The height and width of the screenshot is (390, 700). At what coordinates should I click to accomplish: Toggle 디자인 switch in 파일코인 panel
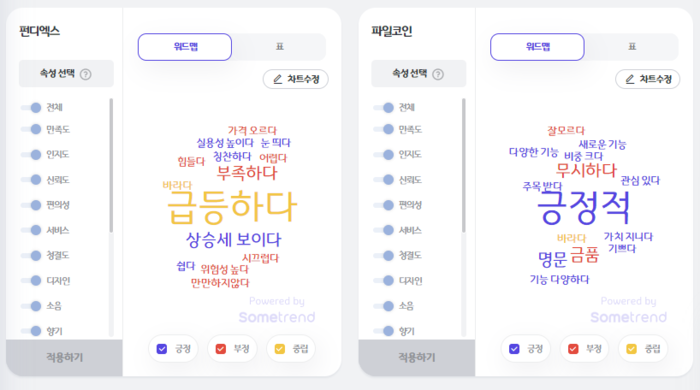click(384, 281)
